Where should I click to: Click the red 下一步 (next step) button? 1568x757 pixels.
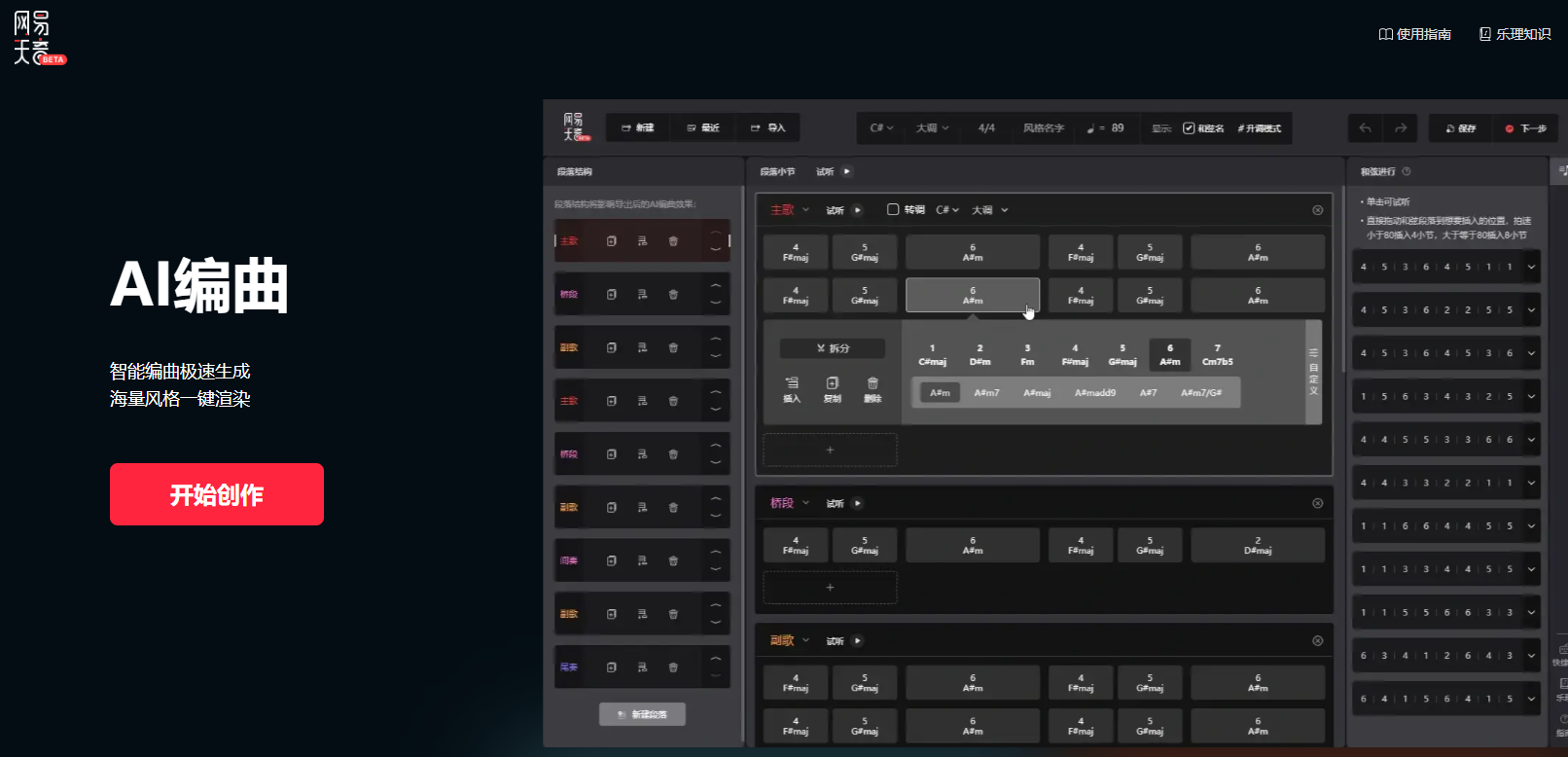pyautogui.click(x=1526, y=128)
